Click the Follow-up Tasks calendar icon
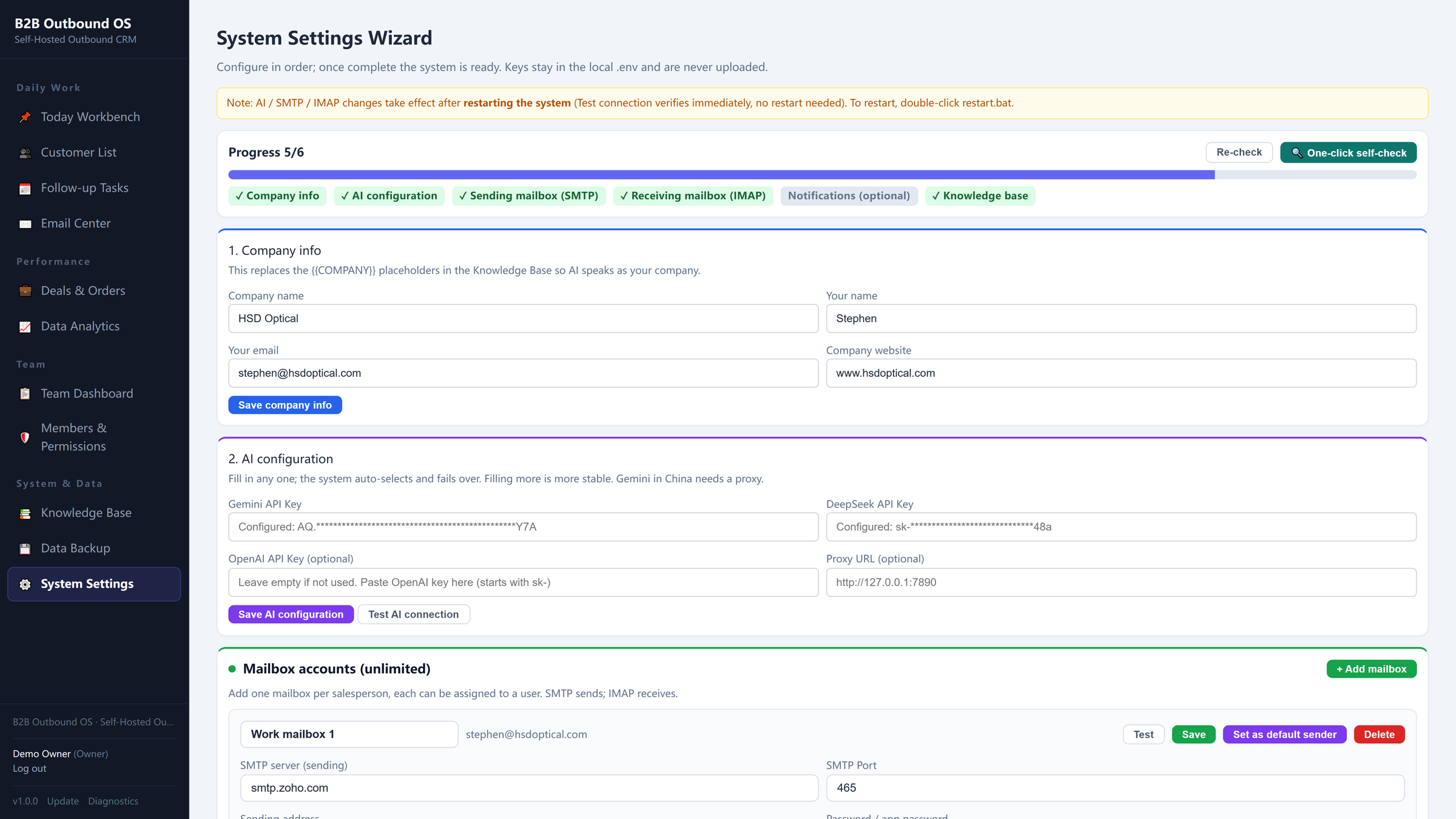Viewport: 1456px width, 819px height. pos(25,189)
